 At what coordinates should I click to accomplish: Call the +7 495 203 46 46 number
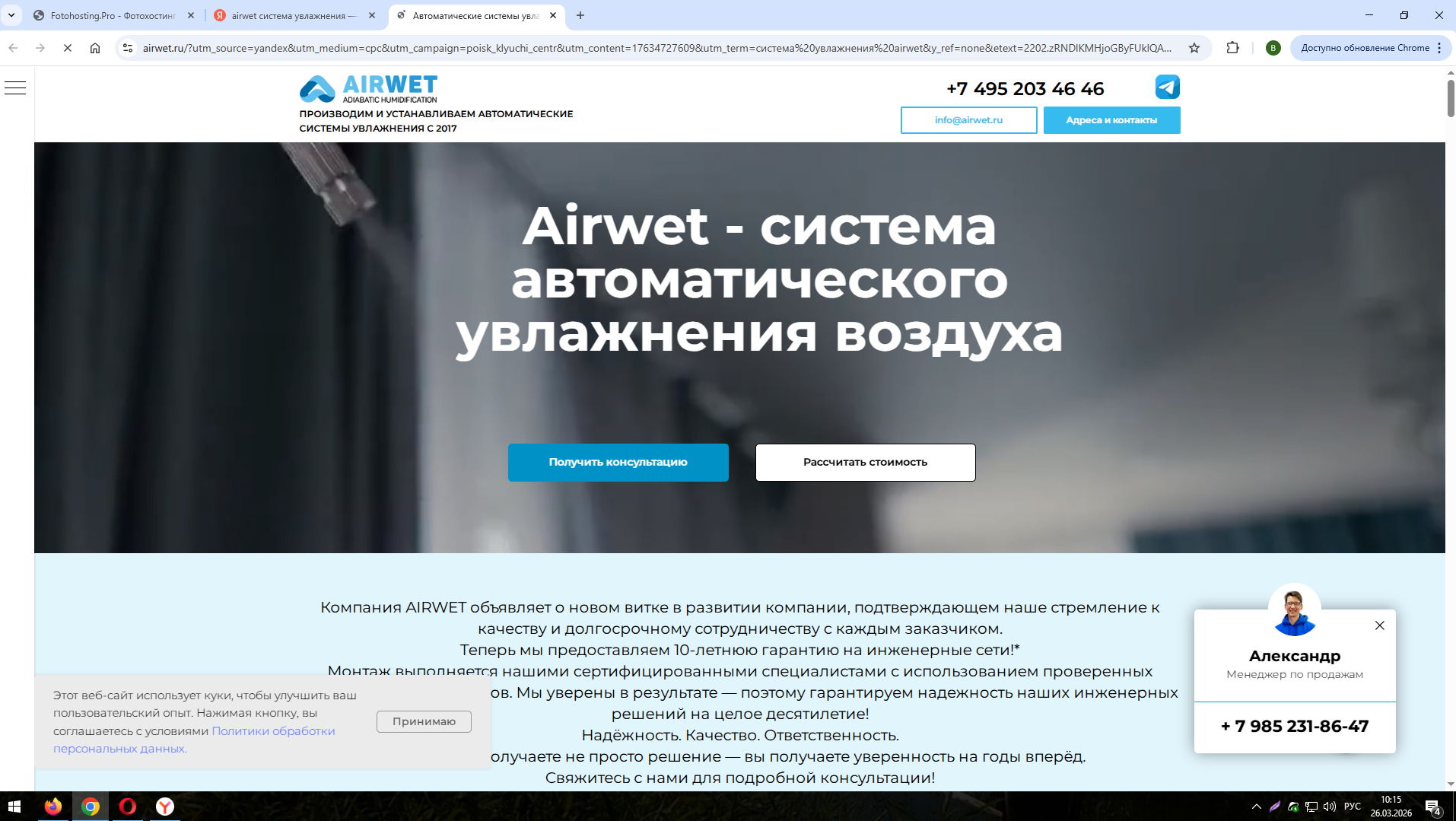click(1025, 89)
